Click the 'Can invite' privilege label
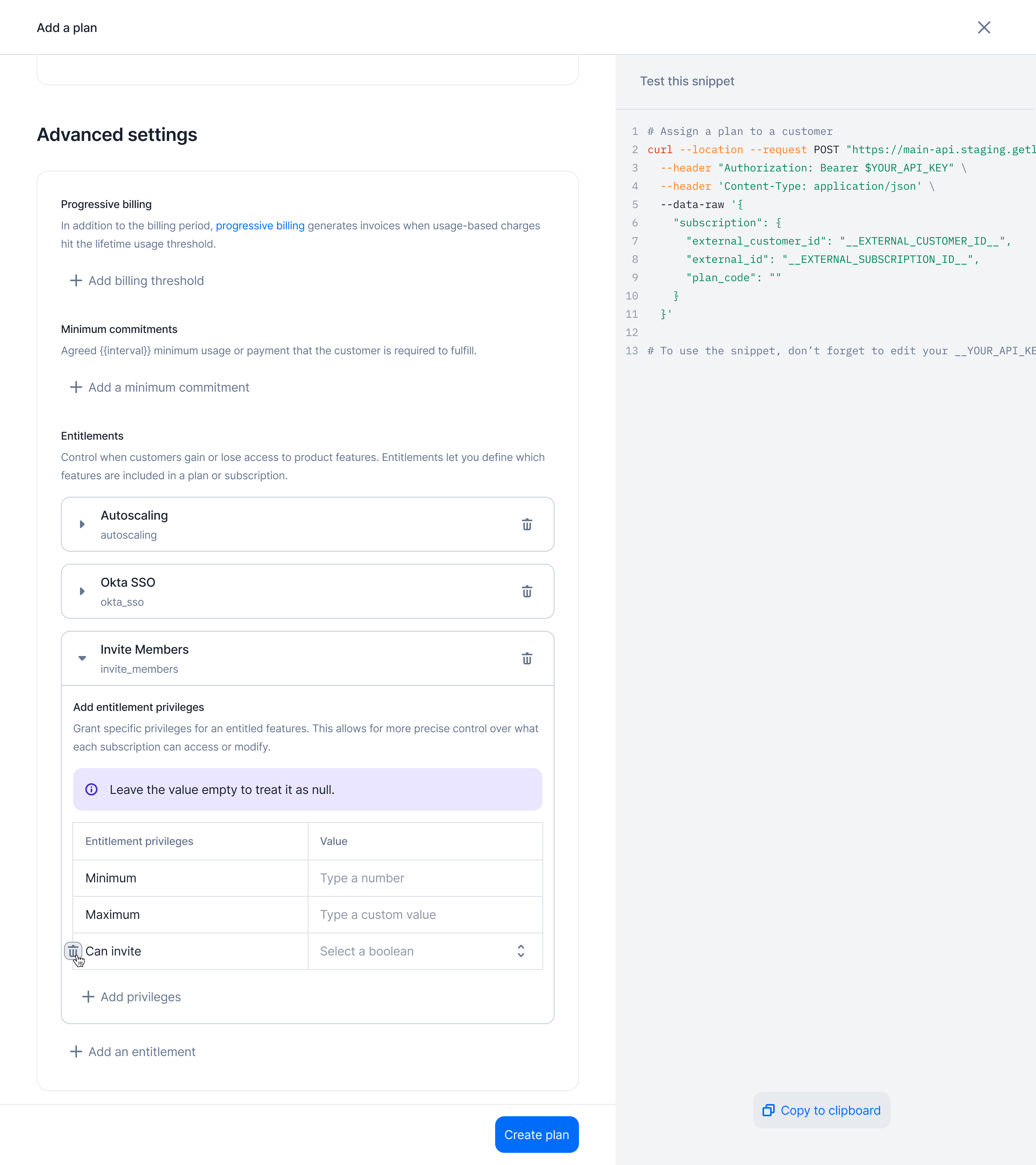This screenshot has height=1165, width=1036. click(114, 951)
